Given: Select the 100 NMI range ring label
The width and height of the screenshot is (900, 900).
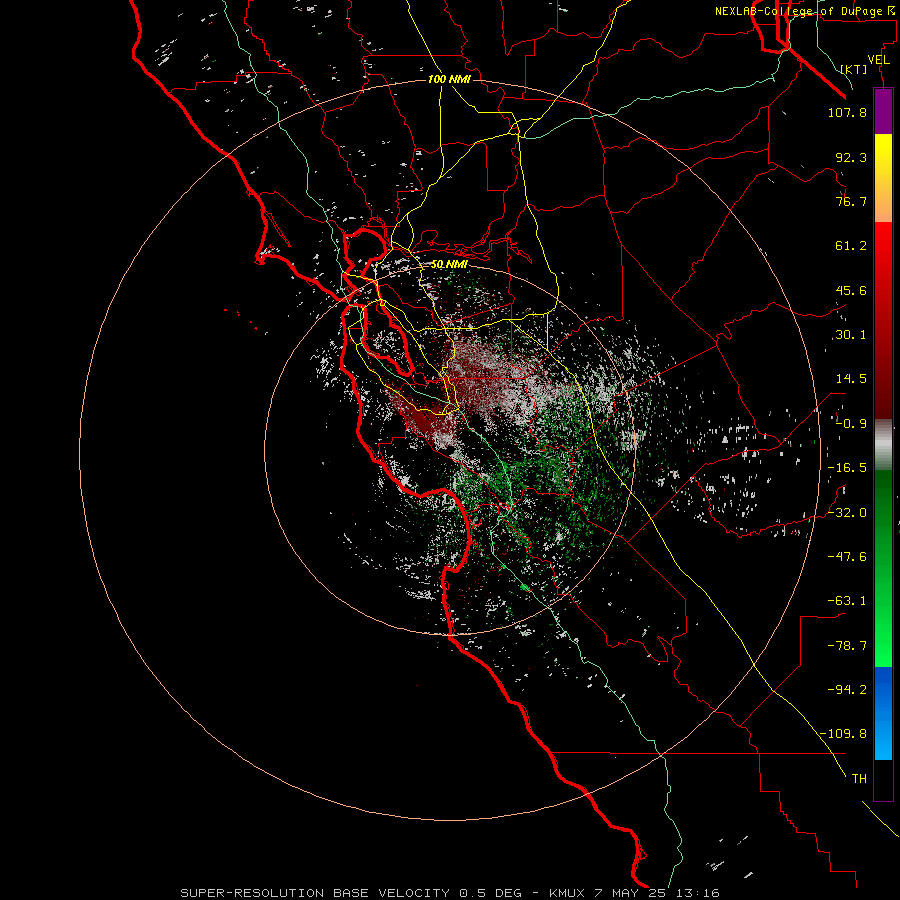Looking at the screenshot, I should 449,79.
